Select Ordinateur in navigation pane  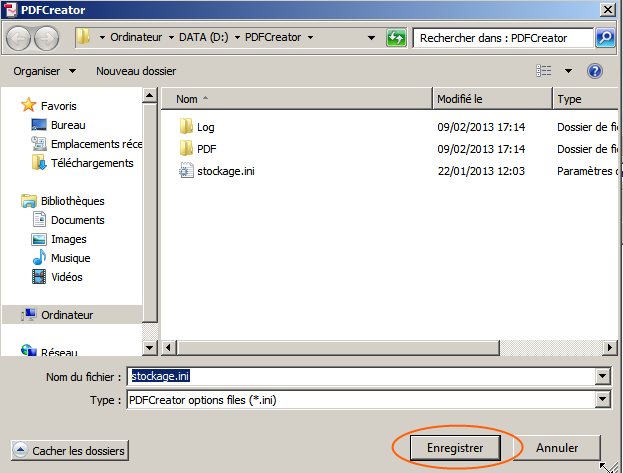67,315
